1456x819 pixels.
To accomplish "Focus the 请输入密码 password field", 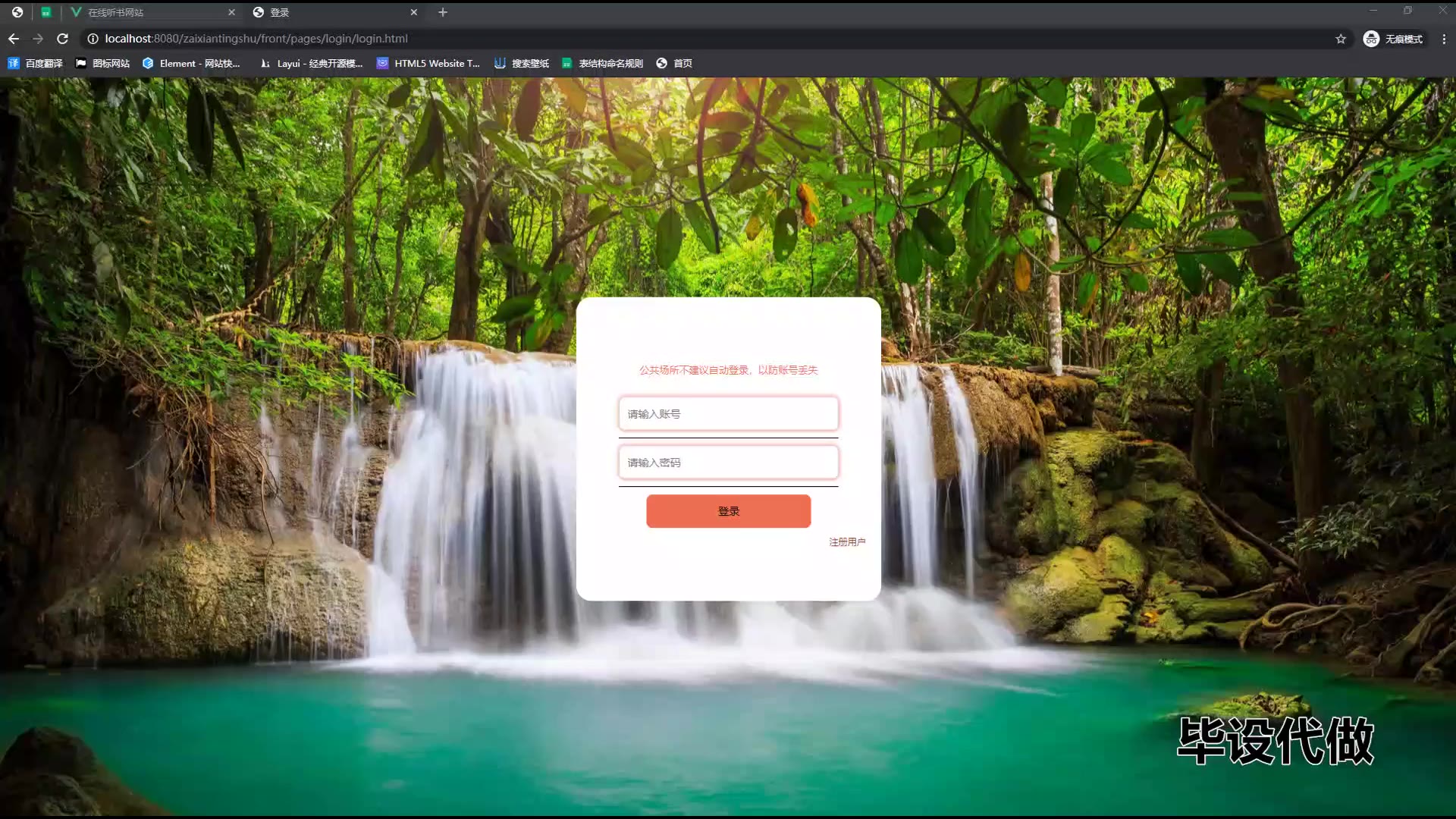I will tap(728, 463).
